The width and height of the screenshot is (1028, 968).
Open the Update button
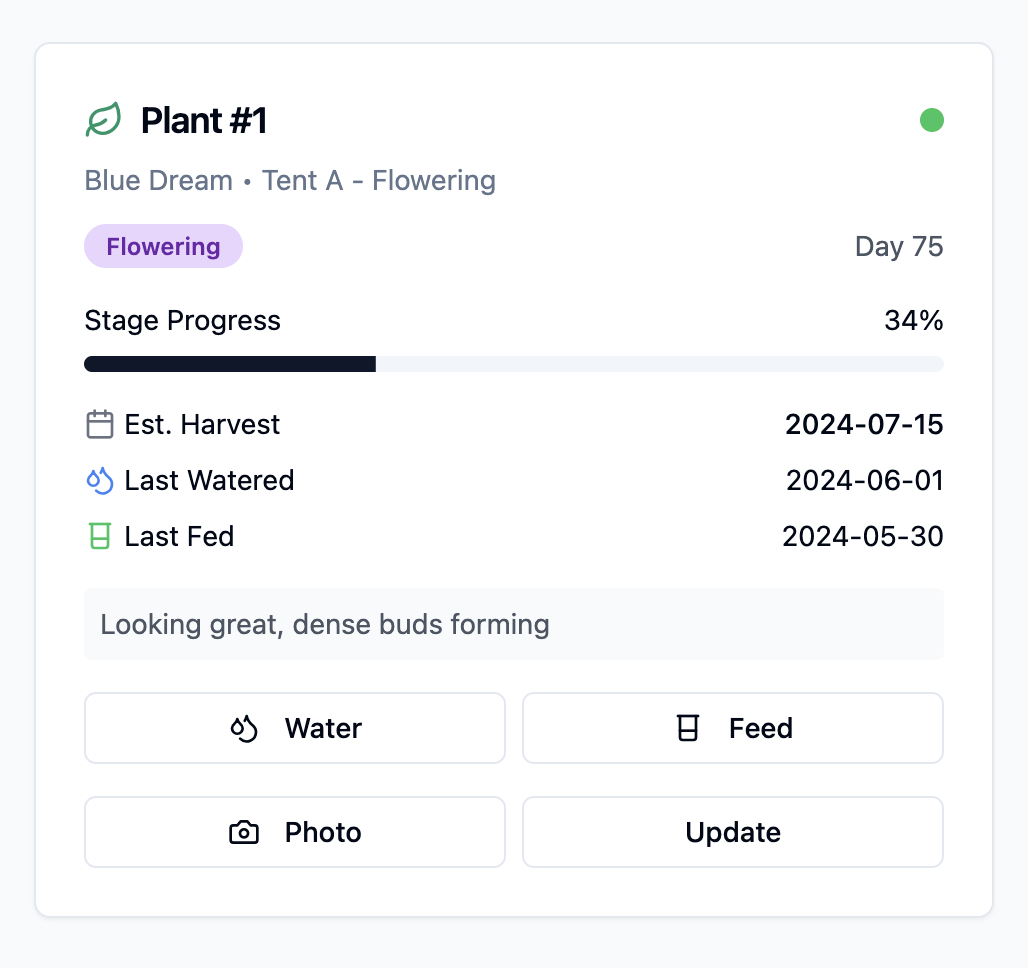pos(733,832)
